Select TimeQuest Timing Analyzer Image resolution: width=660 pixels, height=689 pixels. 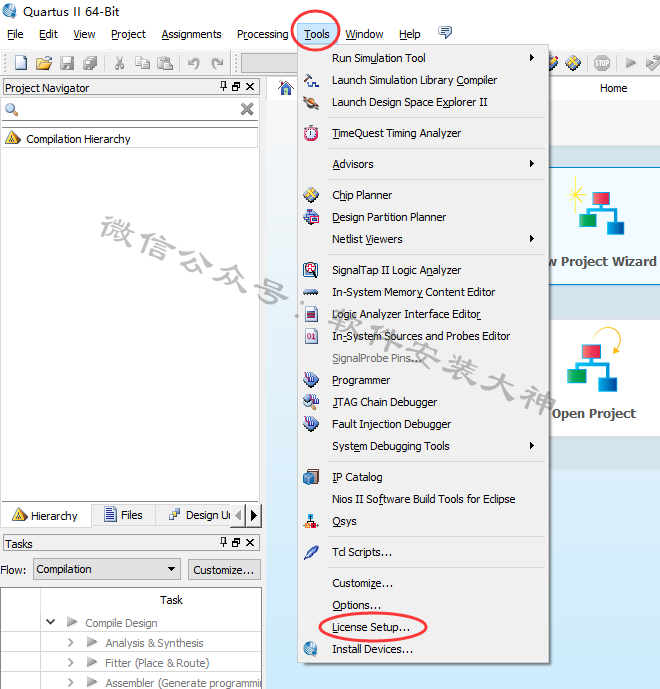click(423, 133)
